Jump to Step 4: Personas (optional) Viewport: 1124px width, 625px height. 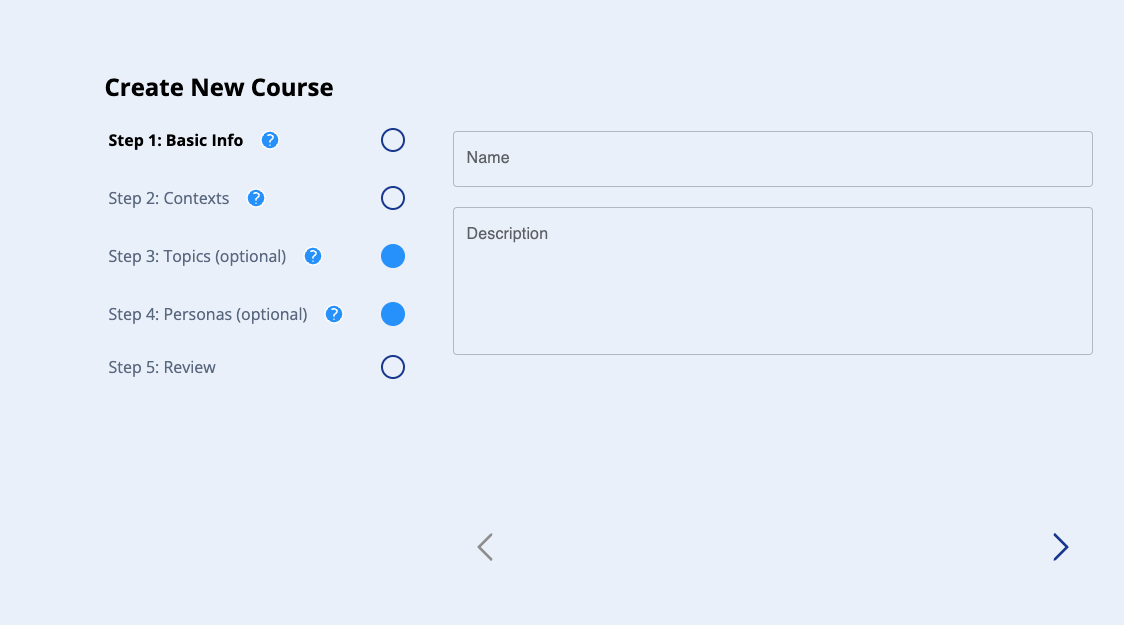pos(208,314)
